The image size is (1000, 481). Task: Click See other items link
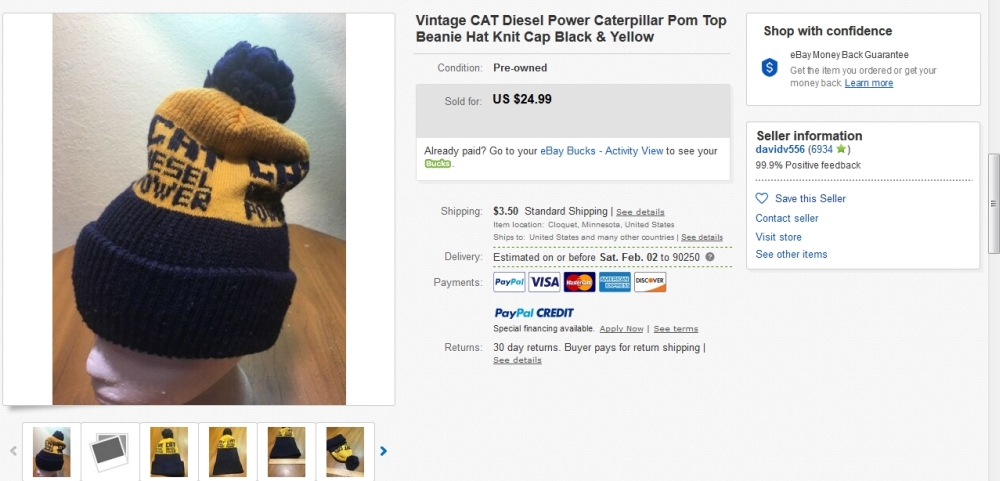pos(791,254)
